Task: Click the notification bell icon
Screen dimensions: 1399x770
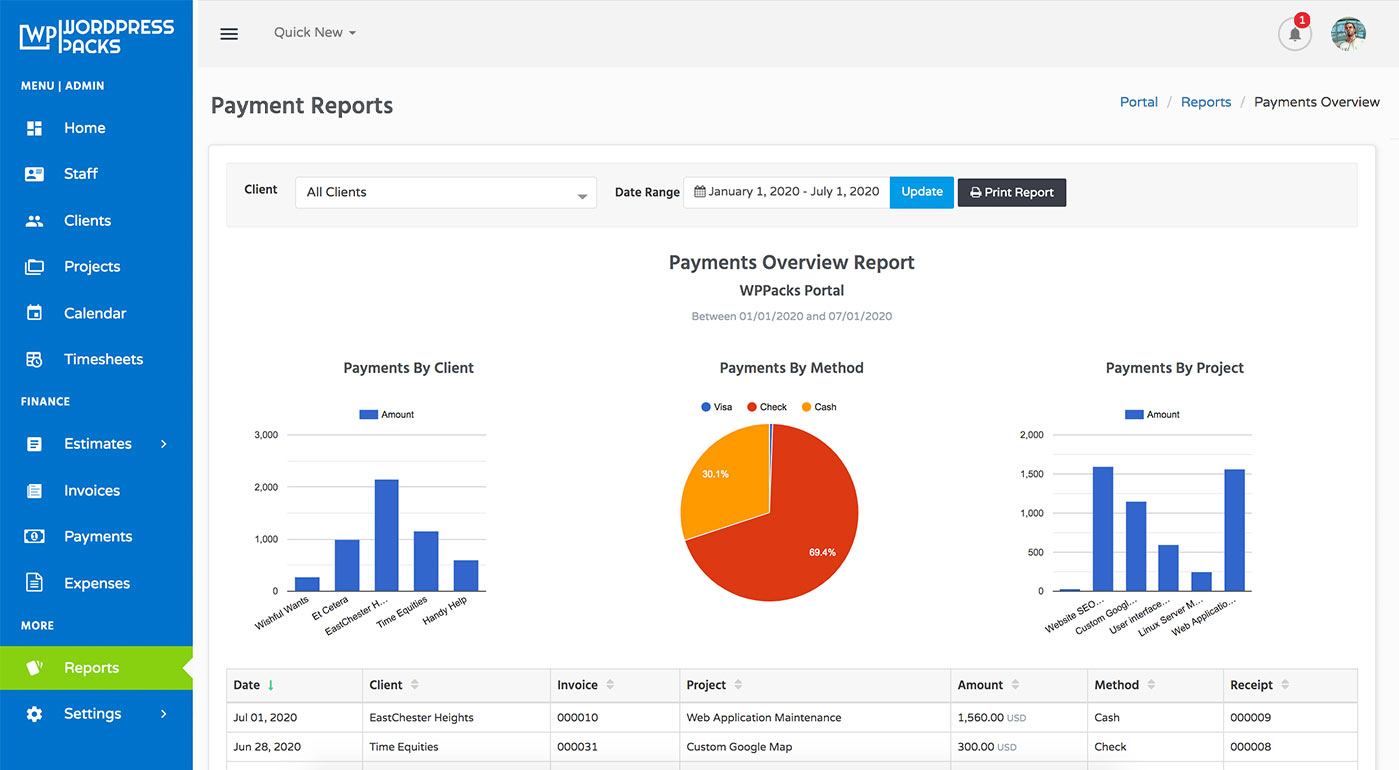Action: (x=1294, y=34)
